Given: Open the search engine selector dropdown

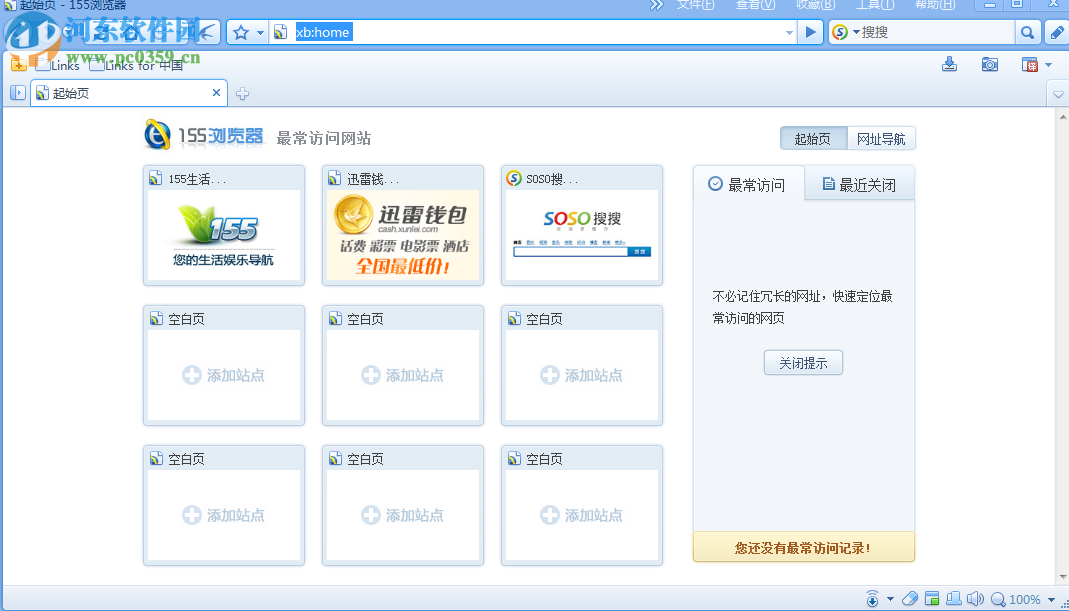Looking at the screenshot, I should [x=856, y=32].
